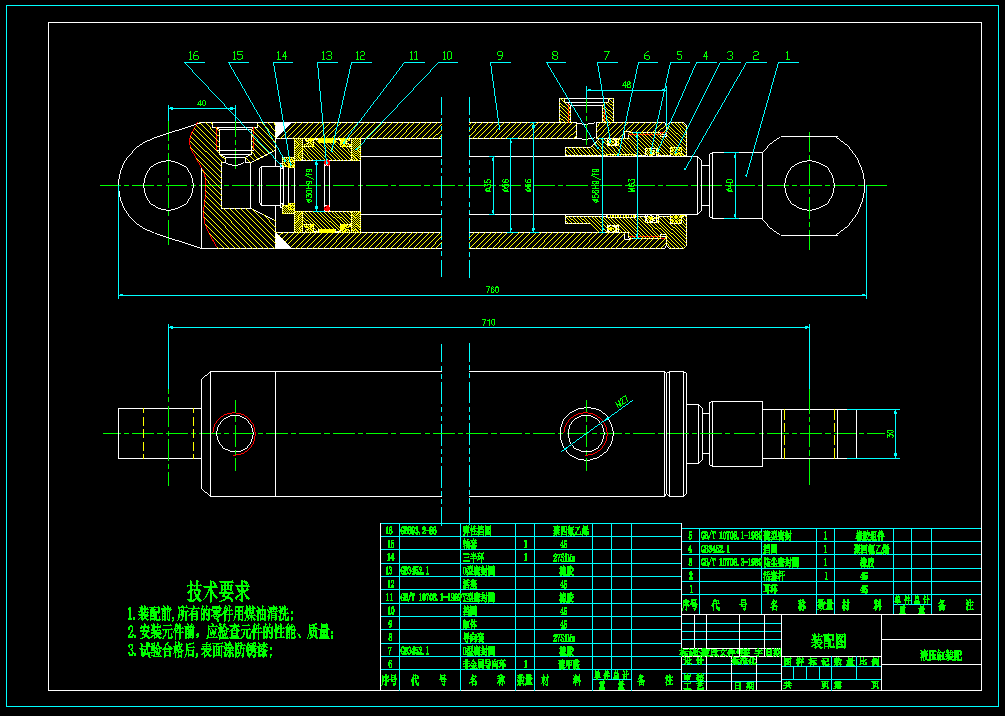Click the row number 9 cell in the parts table
Screen dimensions: 1005x716
[390, 624]
